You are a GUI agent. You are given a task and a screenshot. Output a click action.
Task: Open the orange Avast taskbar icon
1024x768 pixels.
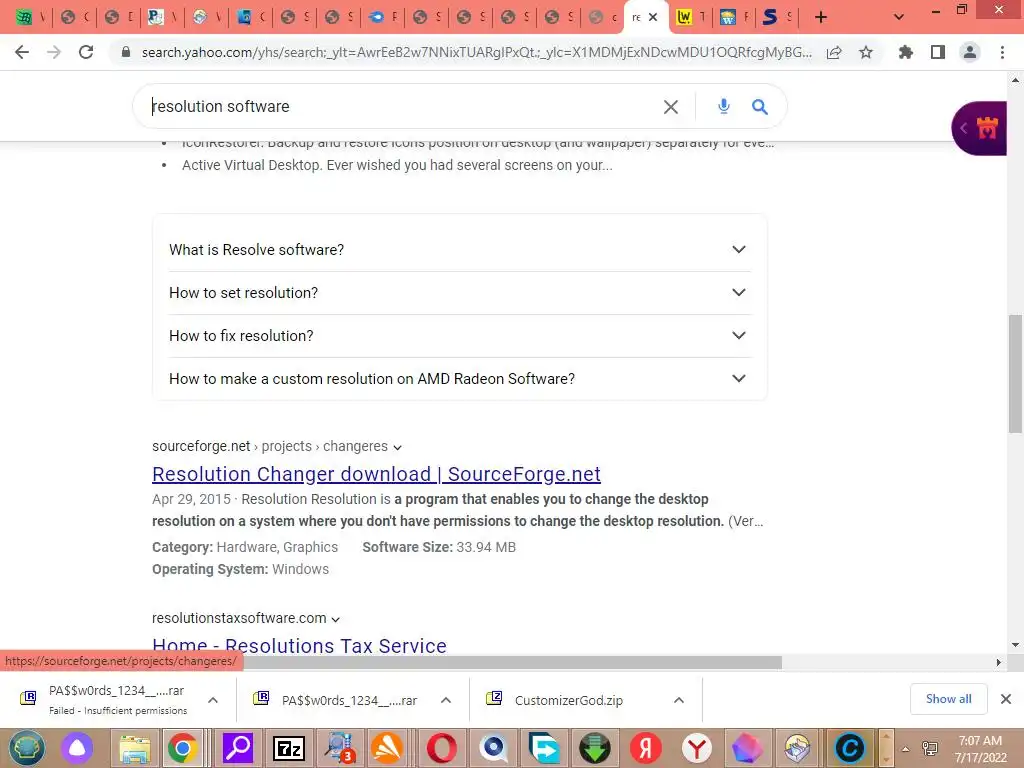point(387,748)
